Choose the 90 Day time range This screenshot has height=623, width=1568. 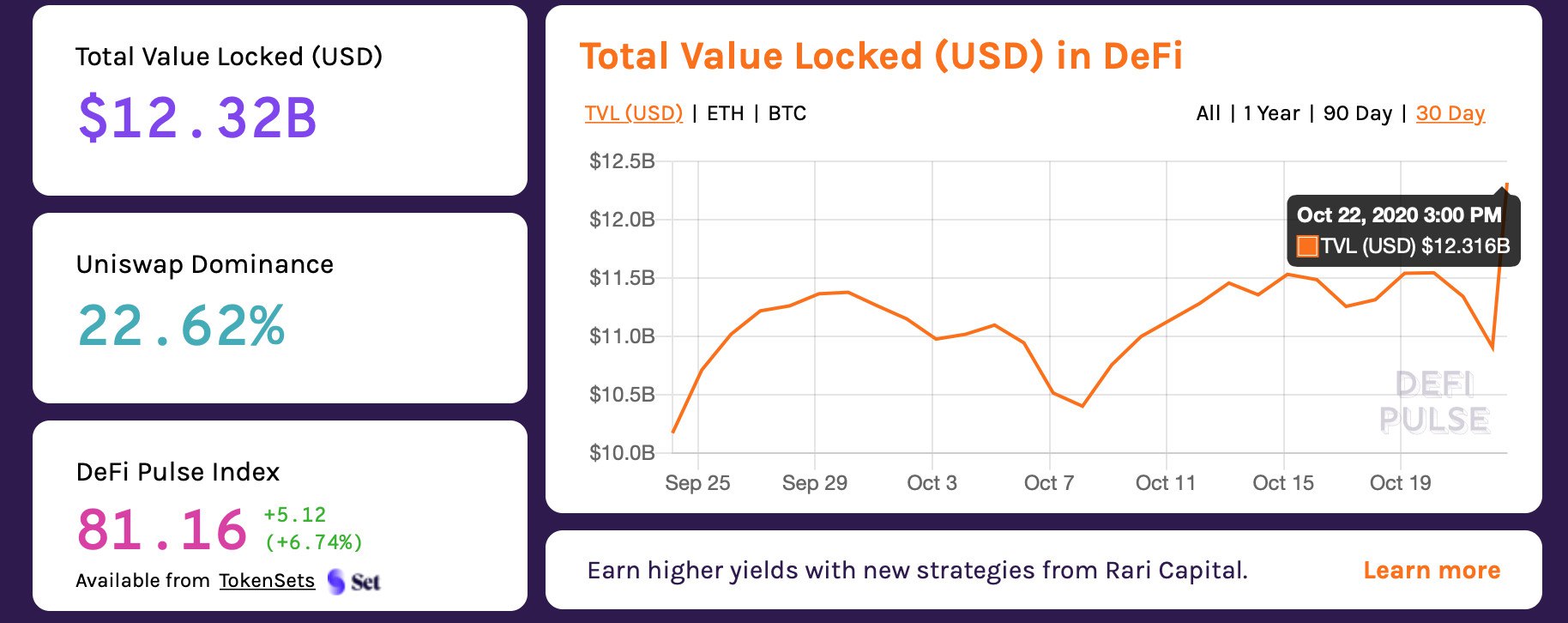[x=1357, y=113]
